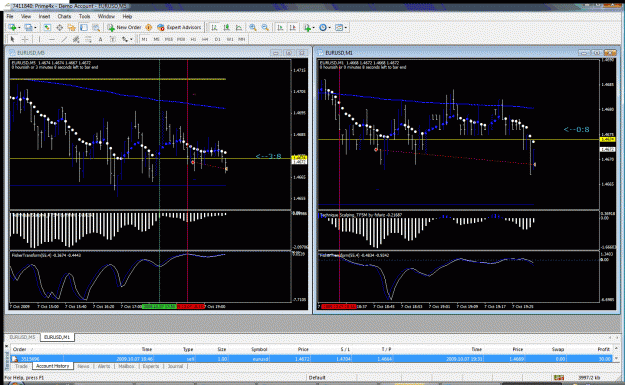Open the Experts terminal tab
This screenshot has height=385, width=625.
[x=151, y=366]
